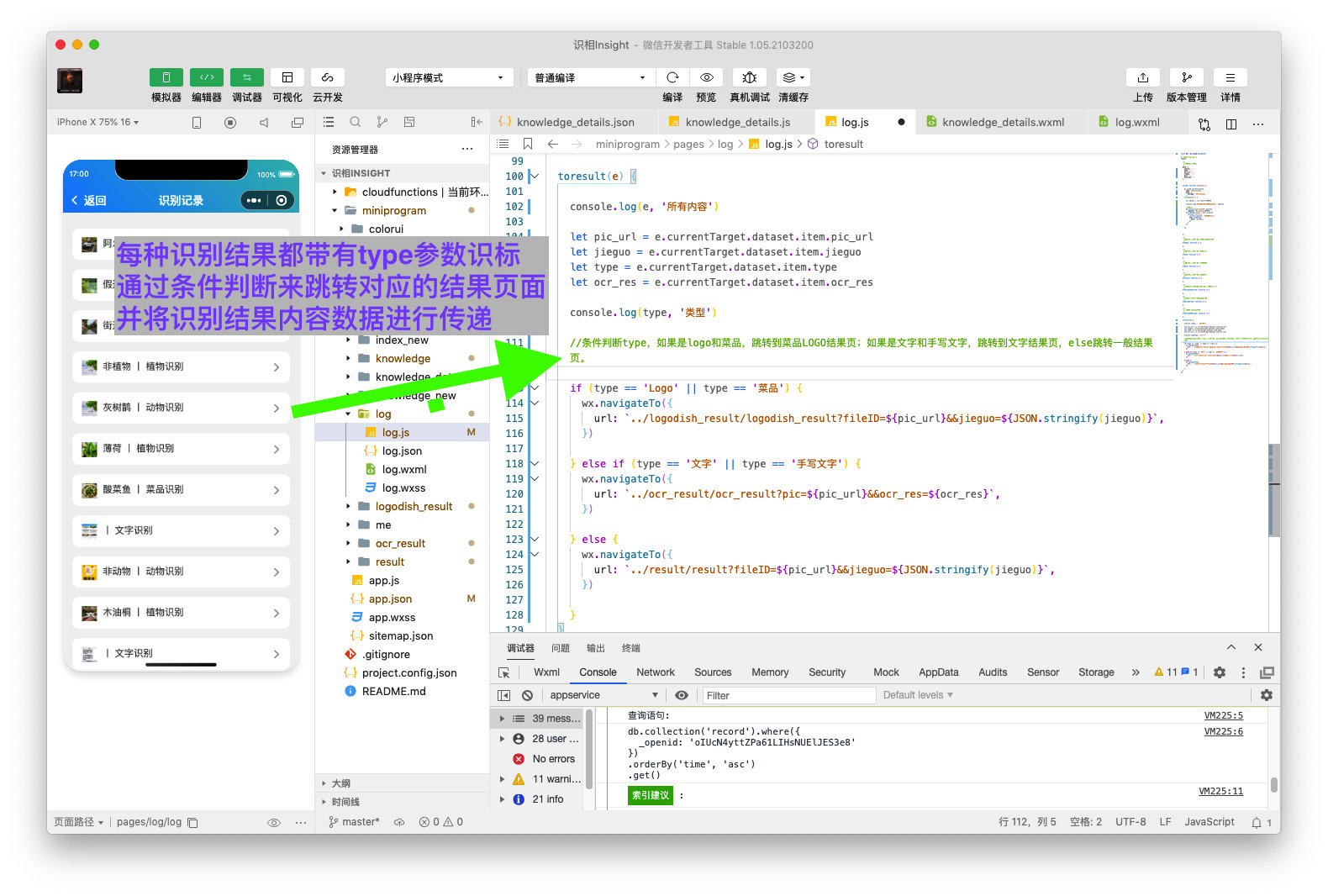Screen dimensions: 1328x896
Task: Toggle simulator sound mute icon
Action: coord(264,123)
